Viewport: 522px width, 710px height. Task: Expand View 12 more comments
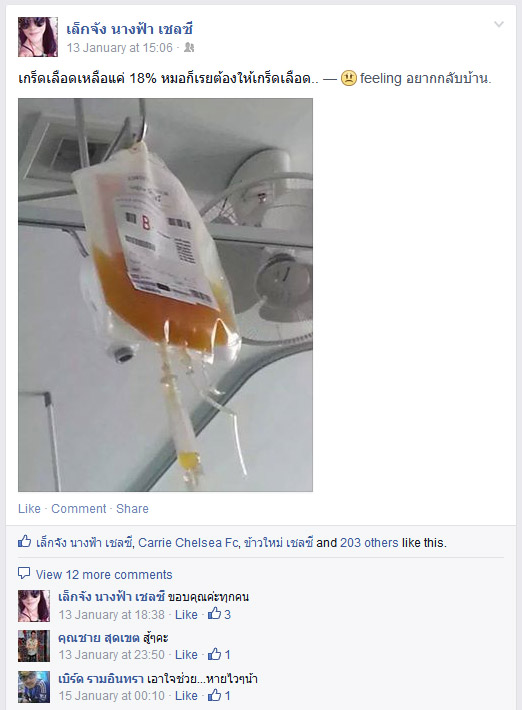104,575
